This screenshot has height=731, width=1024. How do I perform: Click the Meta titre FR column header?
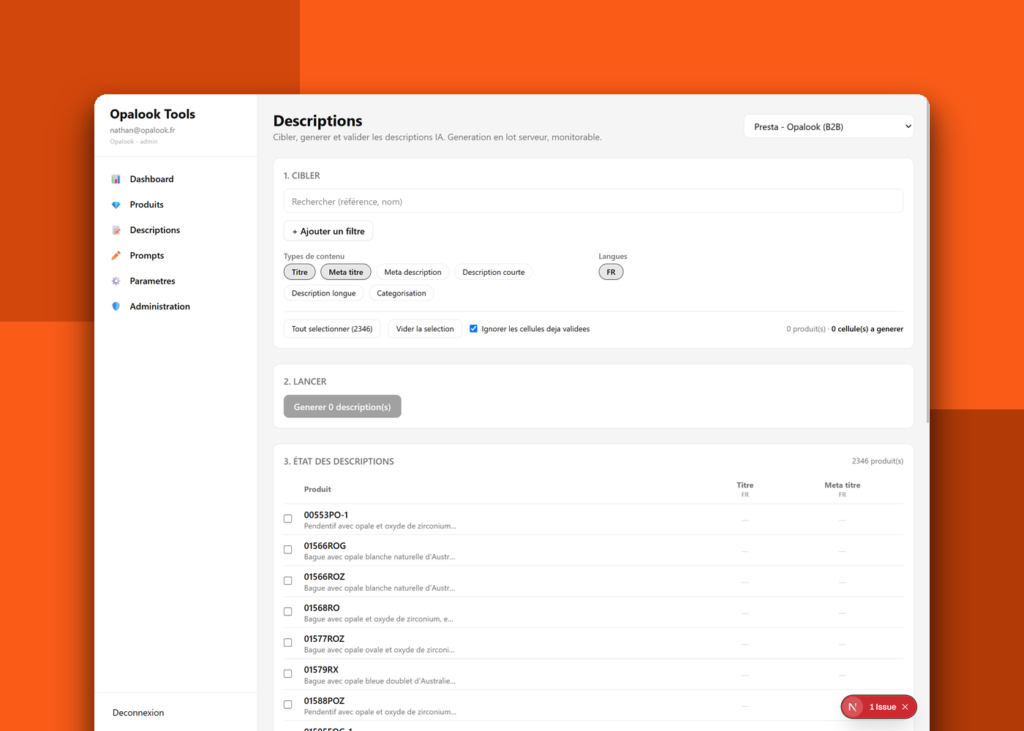click(842, 489)
